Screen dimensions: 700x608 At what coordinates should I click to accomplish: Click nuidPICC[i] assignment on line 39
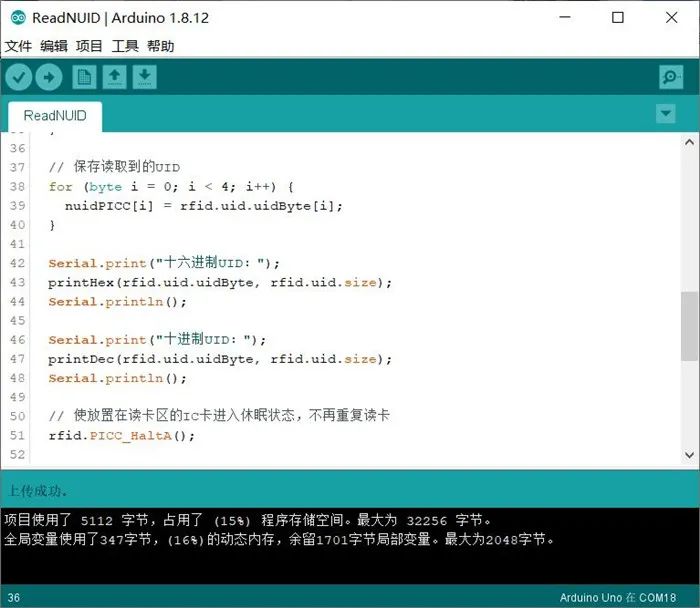tap(204, 206)
